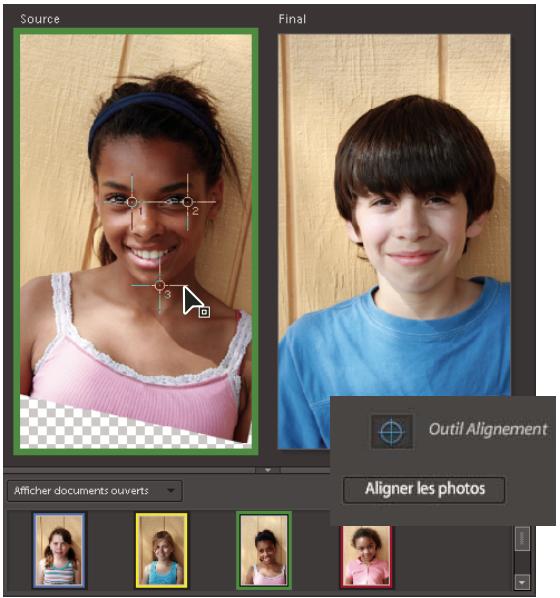This screenshot has width=560, height=598.
Task: Collapse the photo bin with center arrow
Action: 268,470
